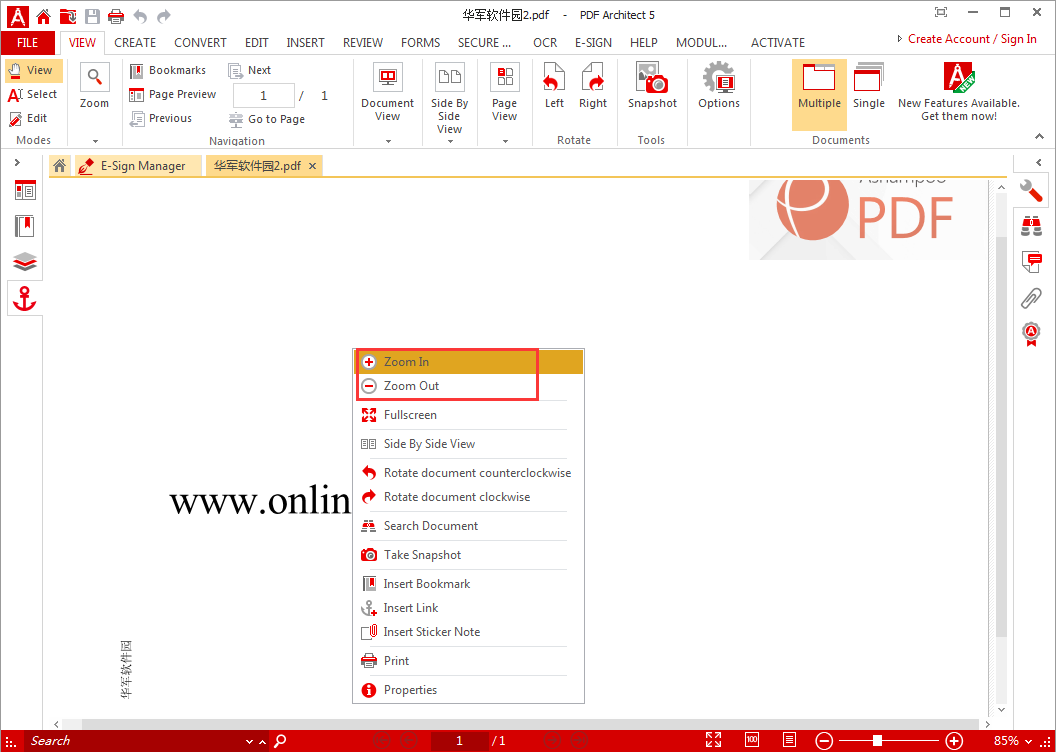Open the anchor links panel in left sidebar
The width and height of the screenshot is (1056, 752).
point(25,298)
